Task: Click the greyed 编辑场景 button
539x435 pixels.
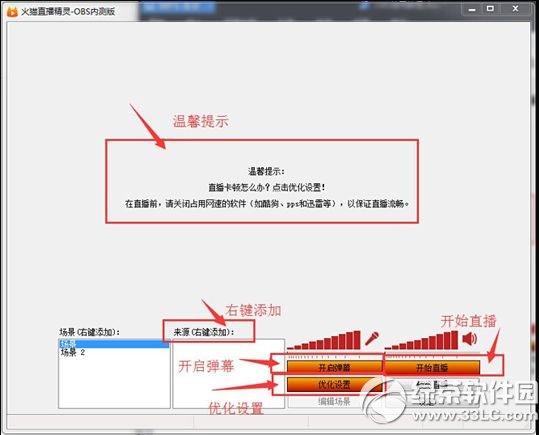Action: tap(334, 401)
